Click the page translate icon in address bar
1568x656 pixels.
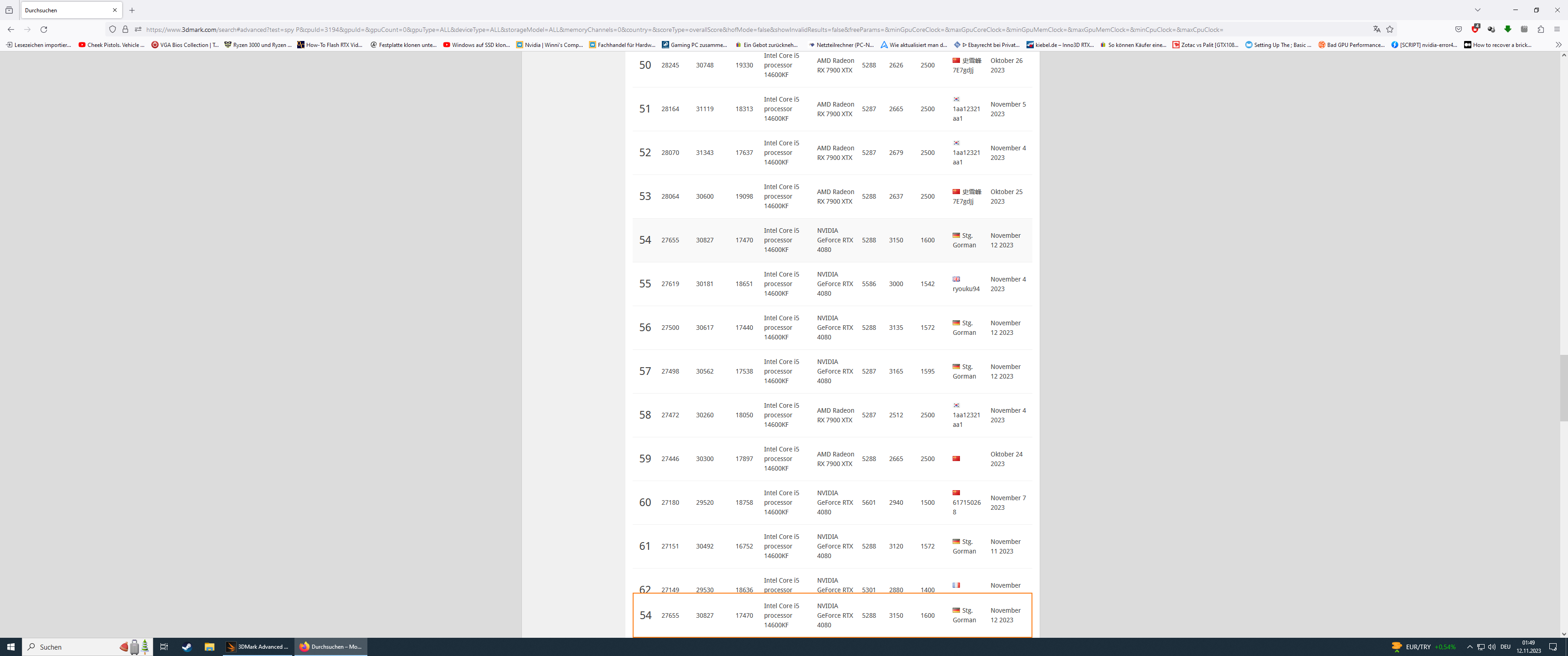click(x=1376, y=29)
